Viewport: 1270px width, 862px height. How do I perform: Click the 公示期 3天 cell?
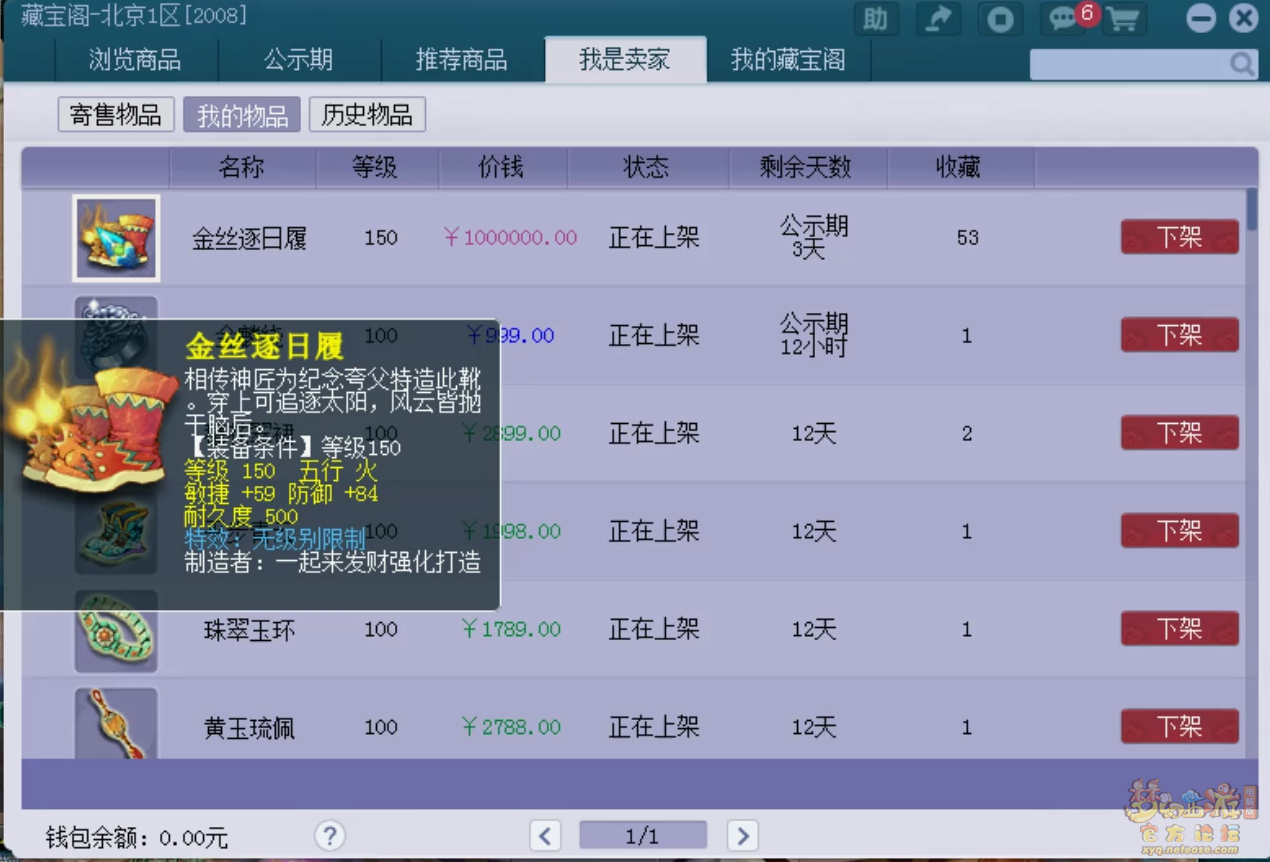coord(814,238)
